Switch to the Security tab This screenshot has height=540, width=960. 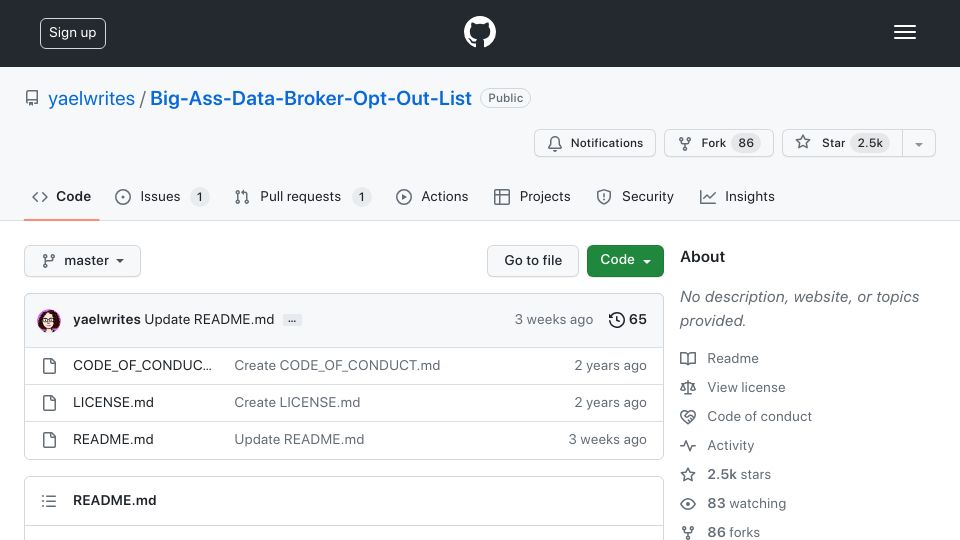[x=635, y=197]
